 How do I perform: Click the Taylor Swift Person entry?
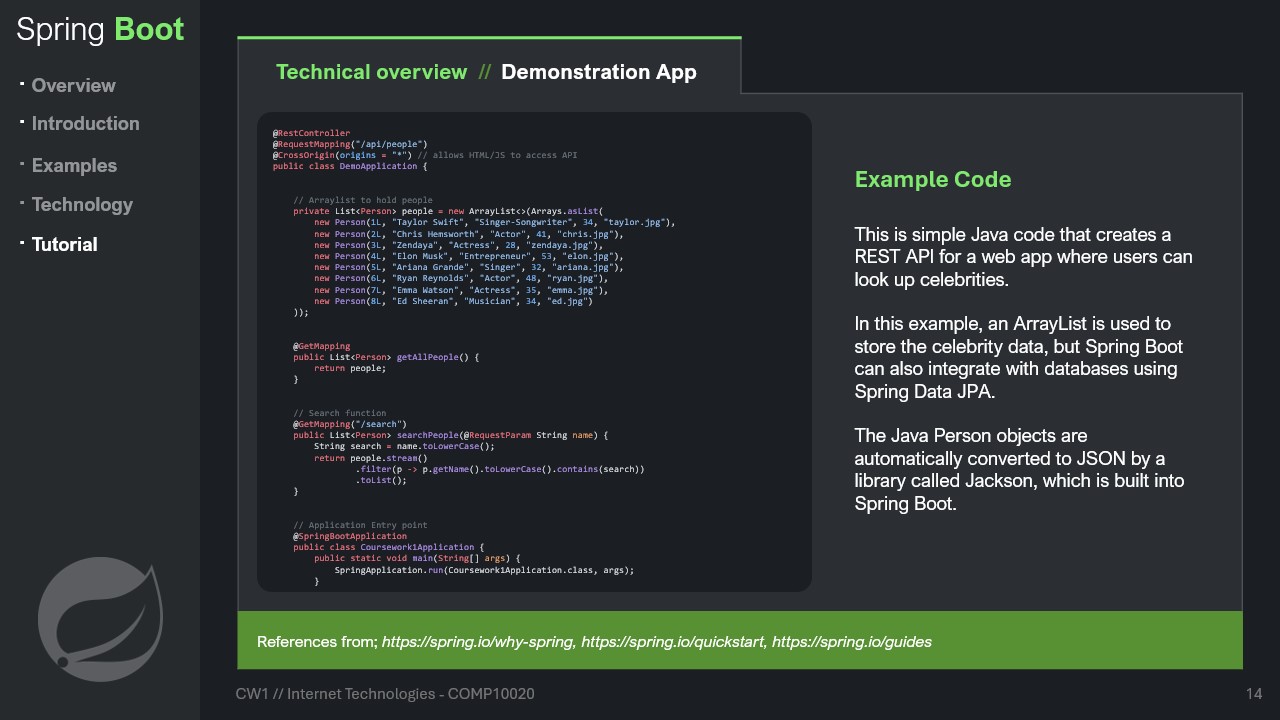click(x=494, y=222)
